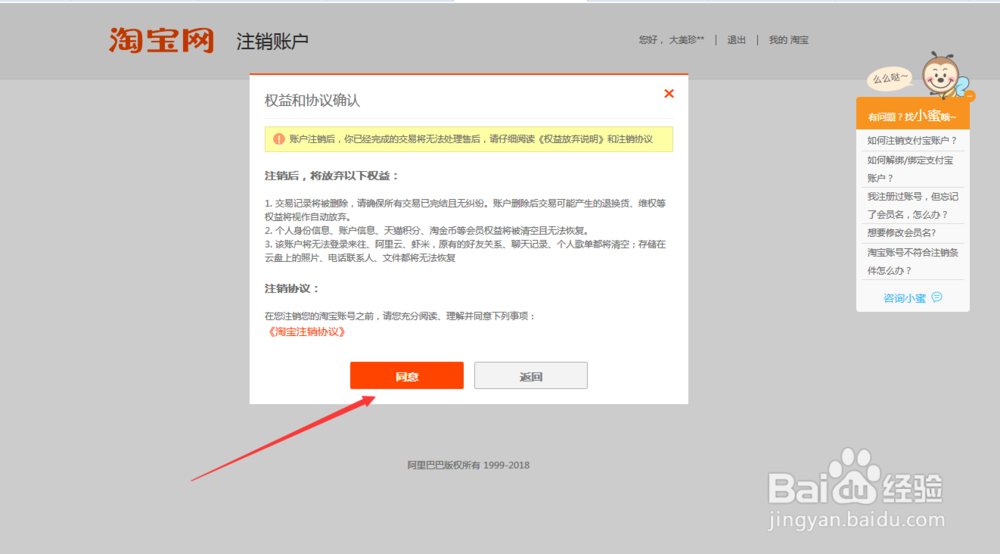Click the 返回 button
1000x554 pixels.
click(531, 375)
